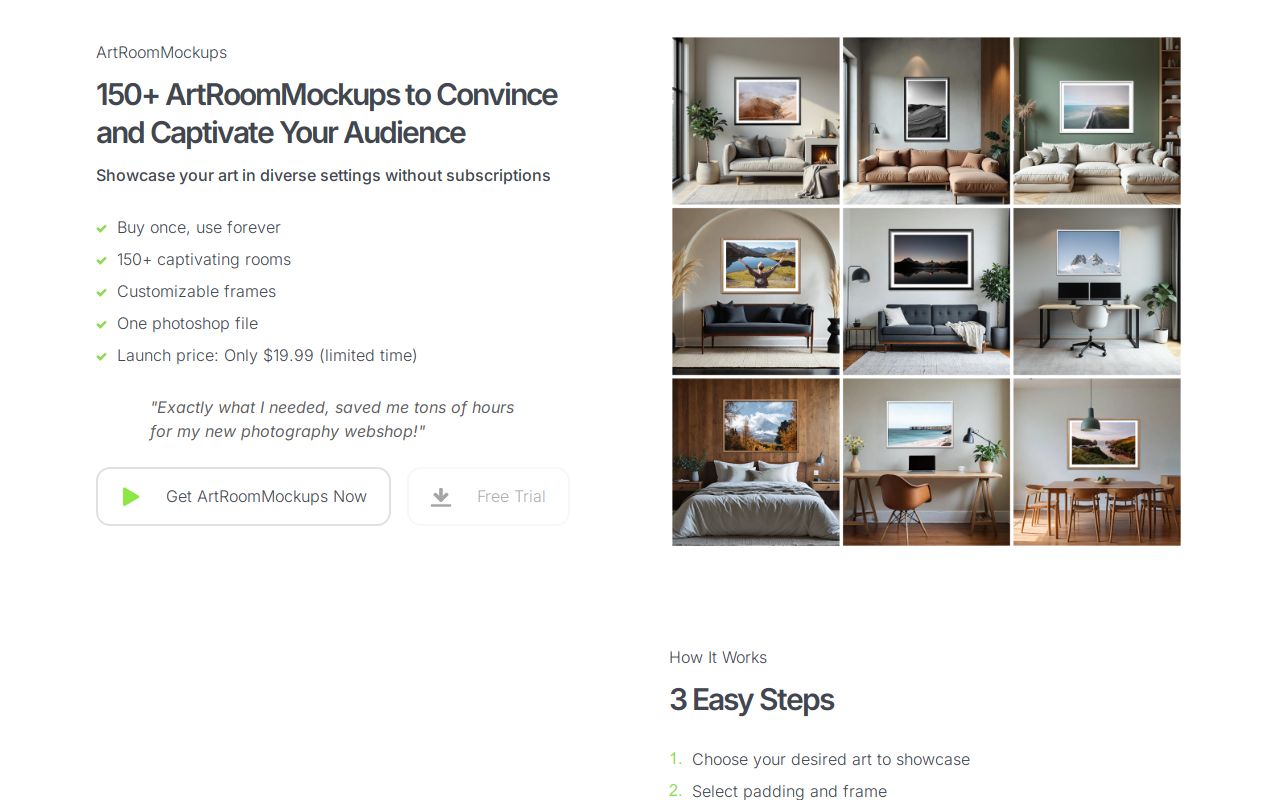Click the How It Works label
The height and width of the screenshot is (800, 1280).
[718, 657]
